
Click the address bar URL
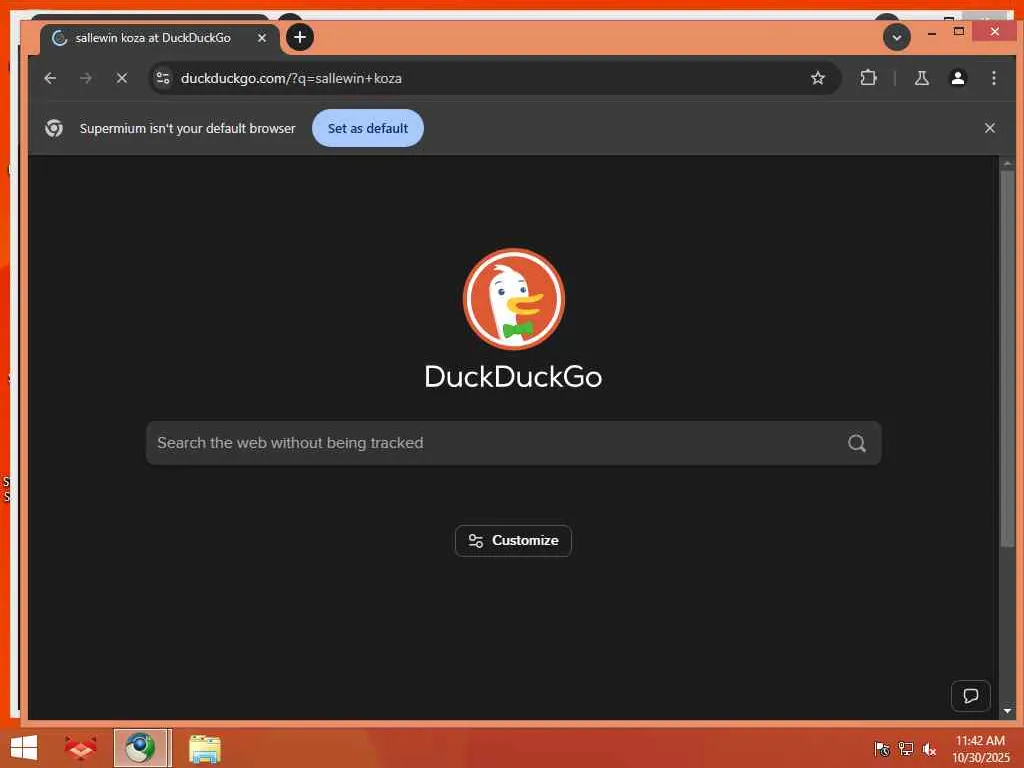coord(291,78)
